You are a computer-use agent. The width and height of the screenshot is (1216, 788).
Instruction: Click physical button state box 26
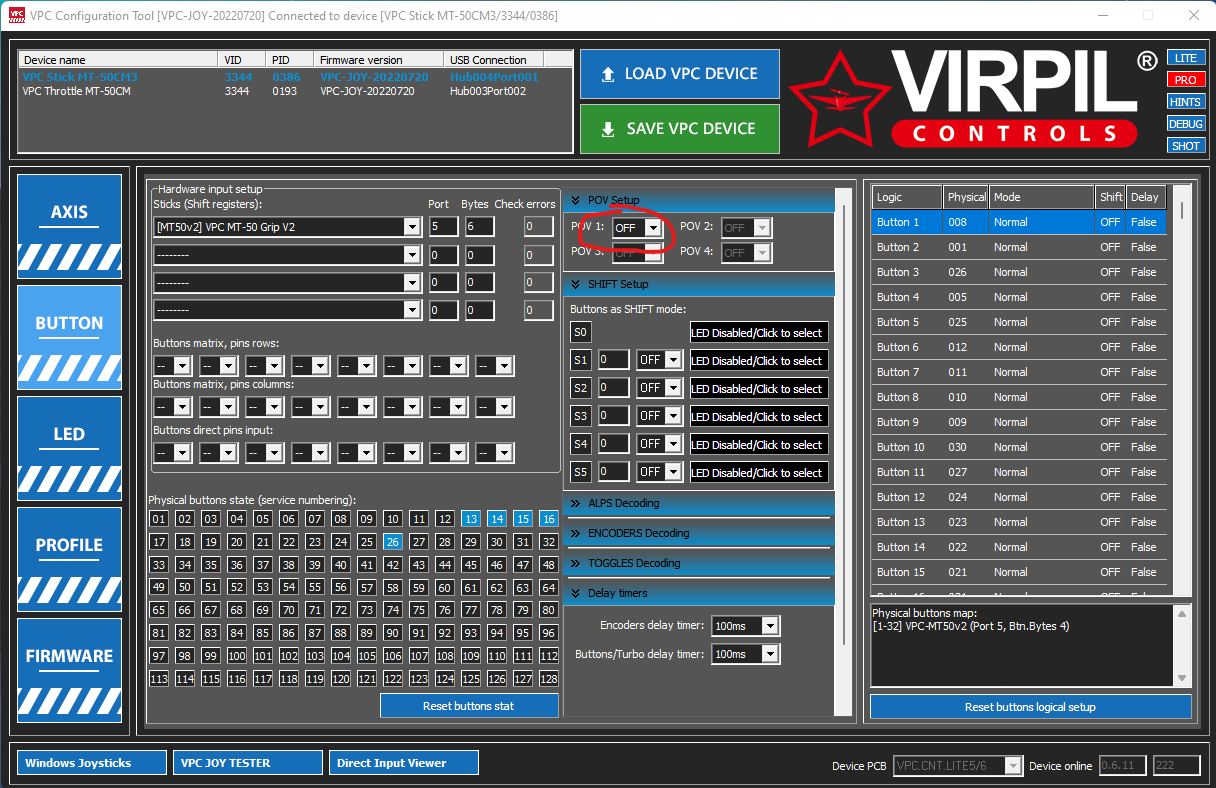pyautogui.click(x=393, y=541)
